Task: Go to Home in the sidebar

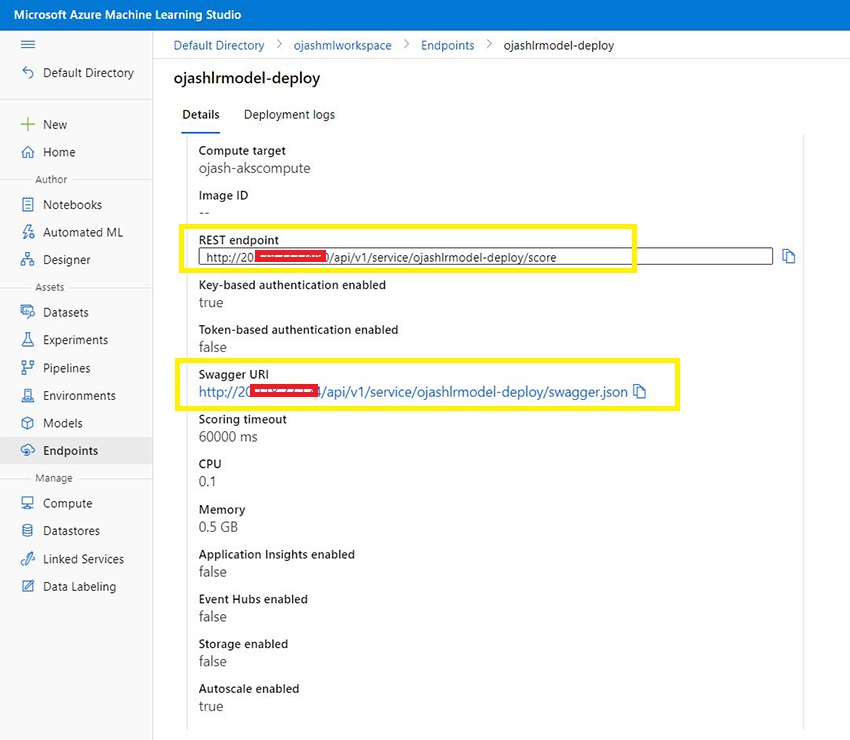Action: coord(59,152)
